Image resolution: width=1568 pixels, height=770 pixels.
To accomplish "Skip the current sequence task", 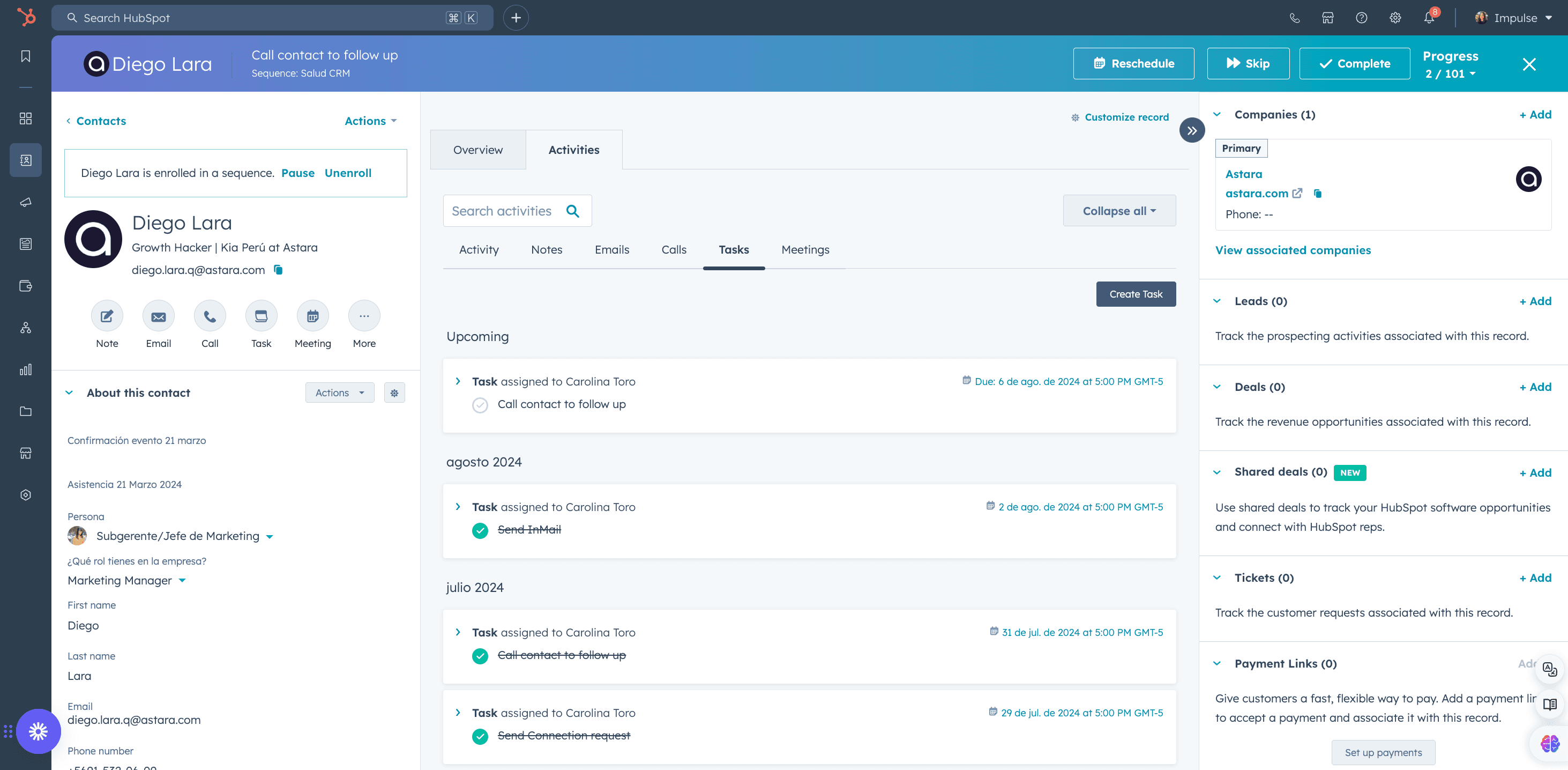I will tap(1248, 63).
